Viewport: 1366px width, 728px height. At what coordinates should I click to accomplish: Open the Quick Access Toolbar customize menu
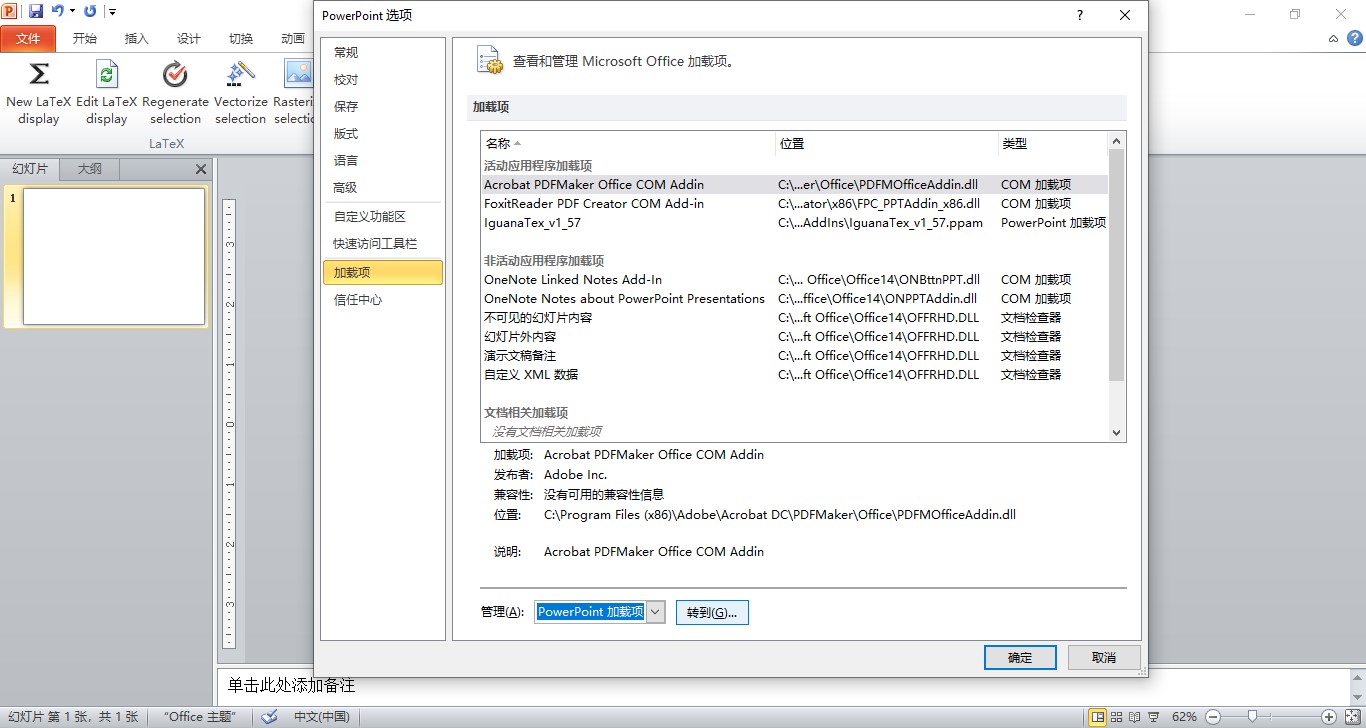pyautogui.click(x=110, y=11)
